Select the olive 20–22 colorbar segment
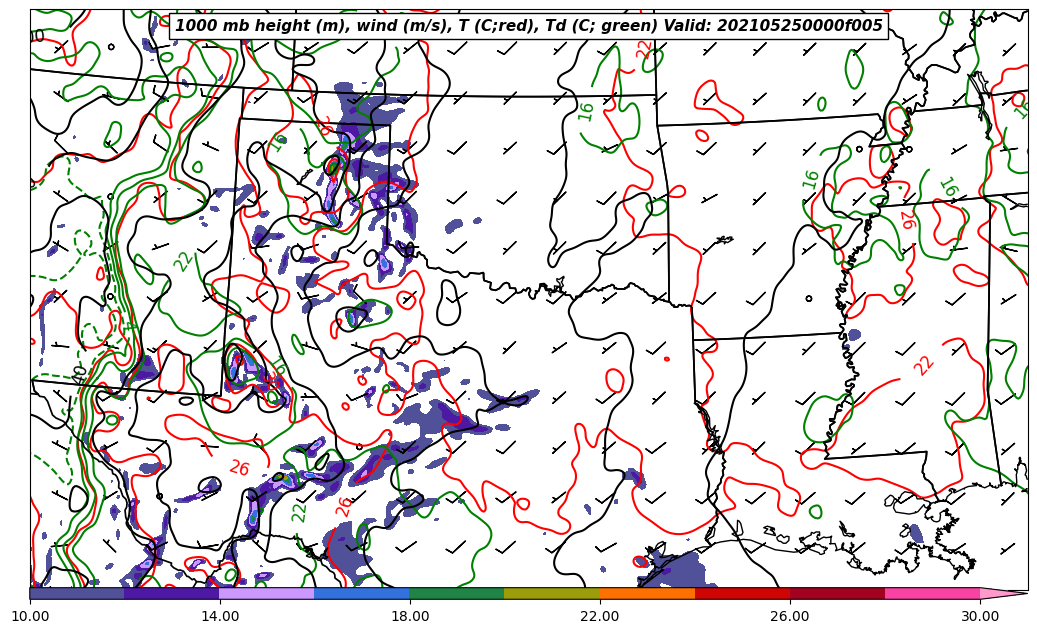Screen dimensions: 1037x633 tap(552, 593)
